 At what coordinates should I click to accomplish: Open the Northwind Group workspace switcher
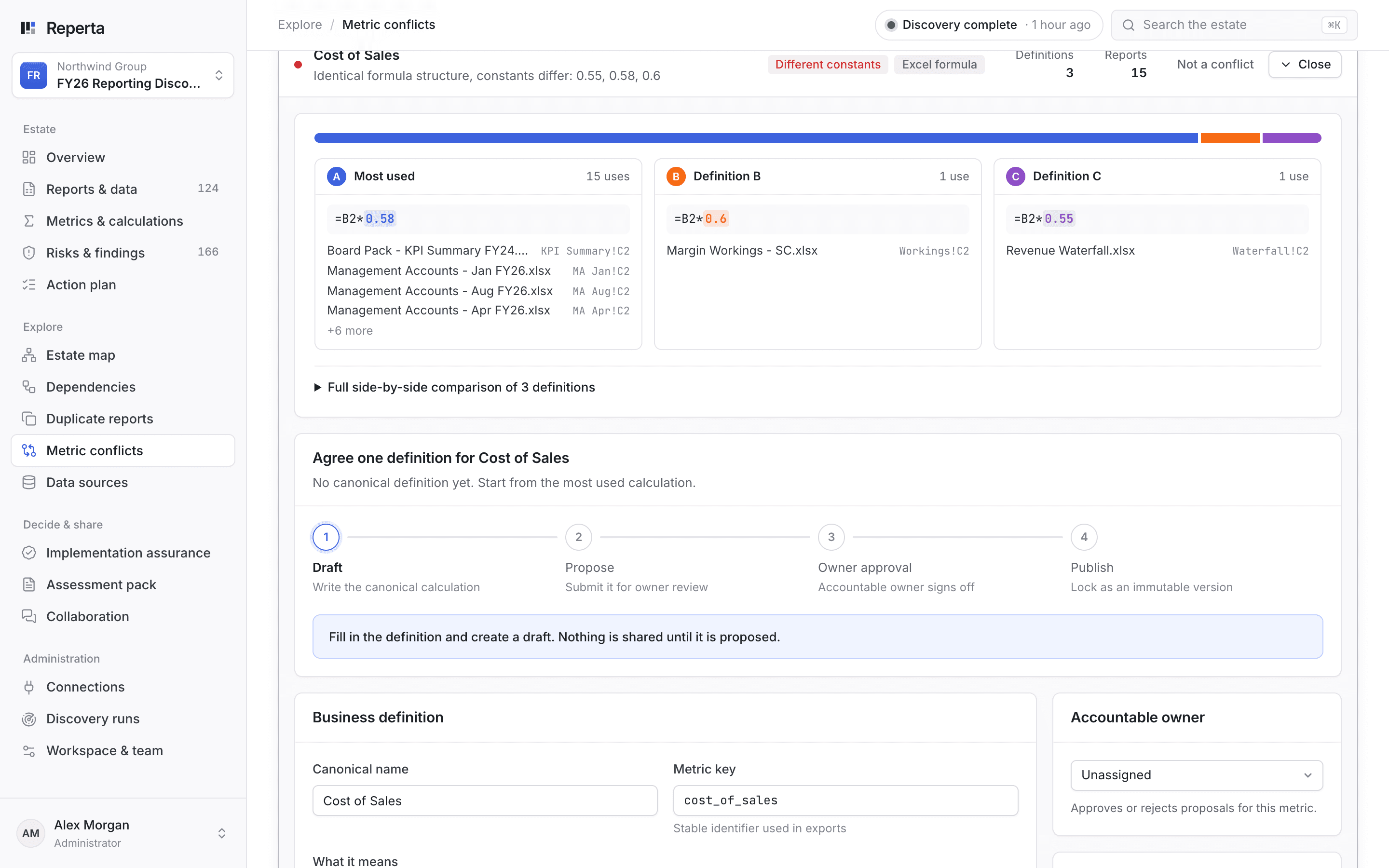coord(123,75)
